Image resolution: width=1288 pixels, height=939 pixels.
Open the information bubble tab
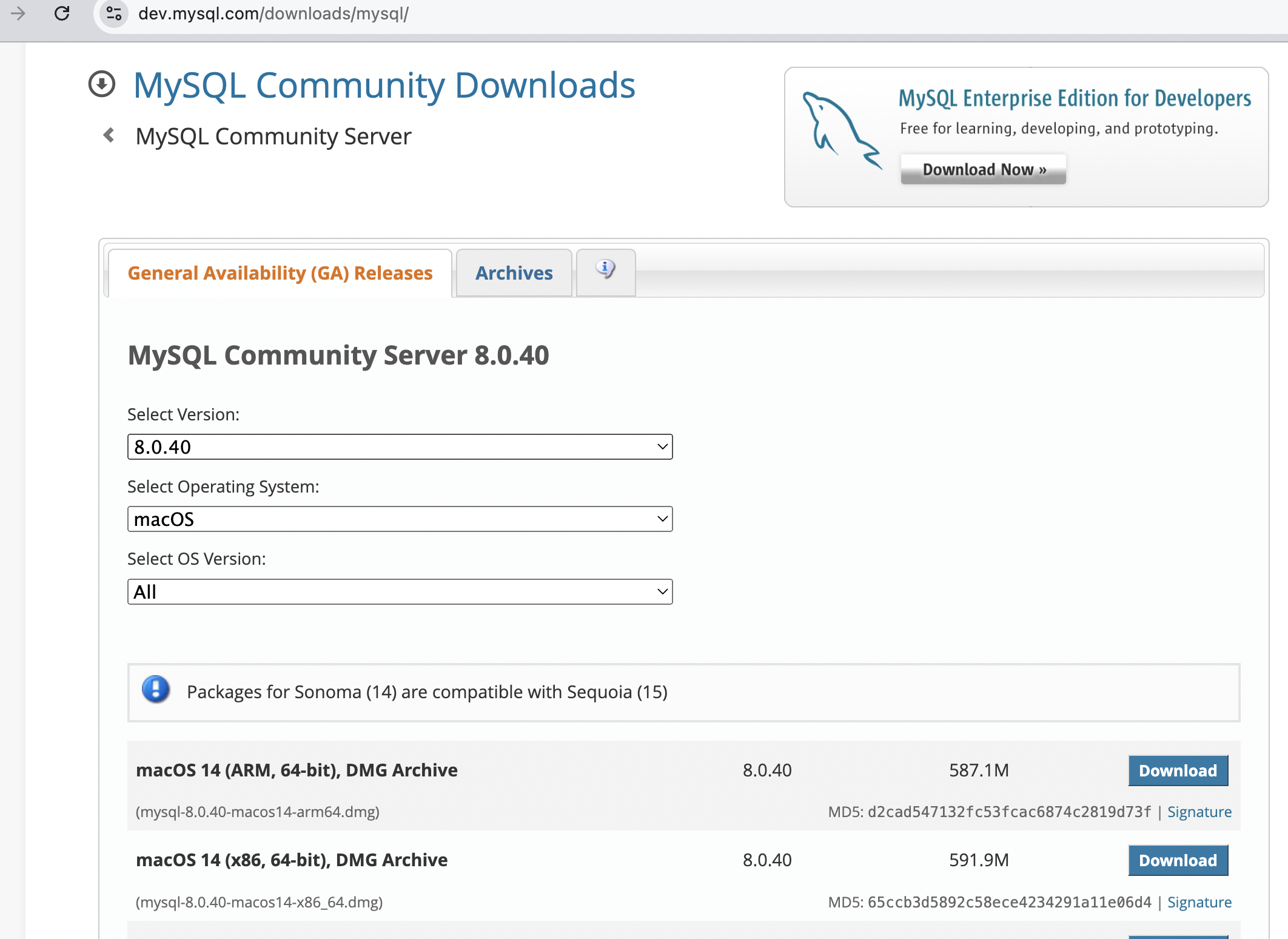click(x=606, y=272)
